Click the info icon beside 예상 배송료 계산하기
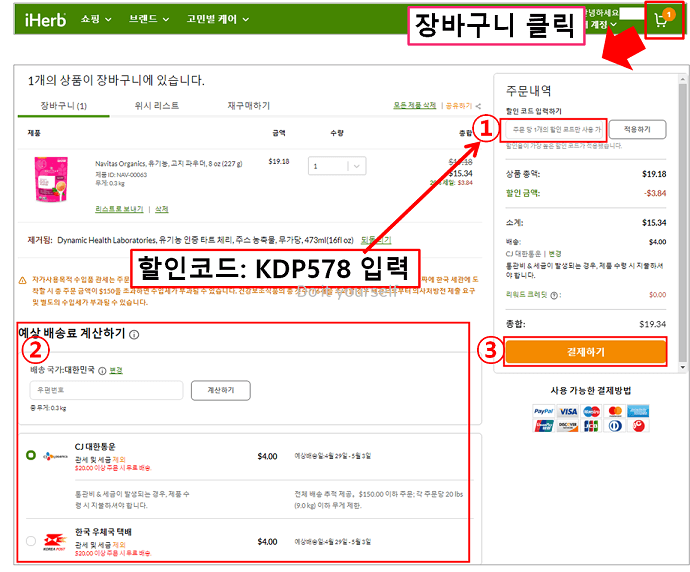The width and height of the screenshot is (690, 572). (x=135, y=334)
